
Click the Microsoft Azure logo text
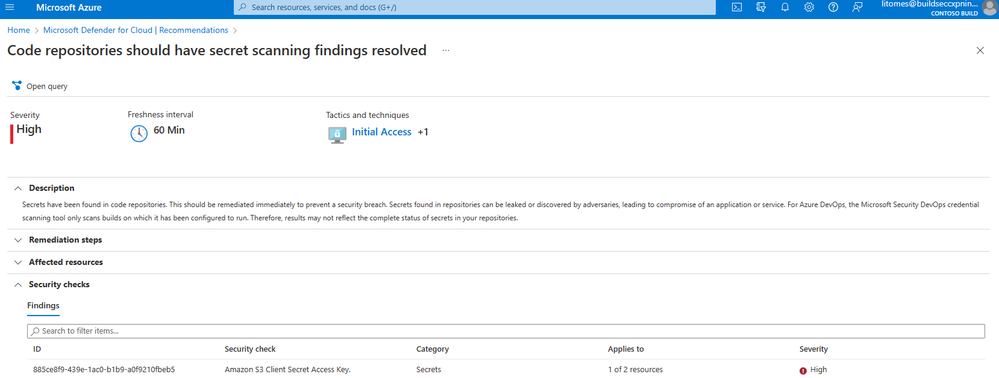[69, 8]
